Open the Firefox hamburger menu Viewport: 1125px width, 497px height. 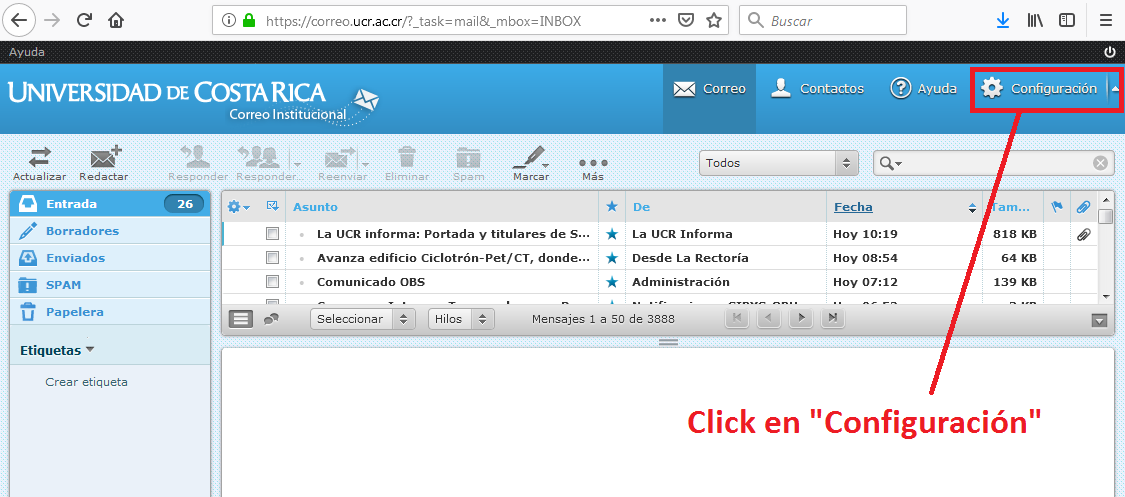coord(1106,21)
